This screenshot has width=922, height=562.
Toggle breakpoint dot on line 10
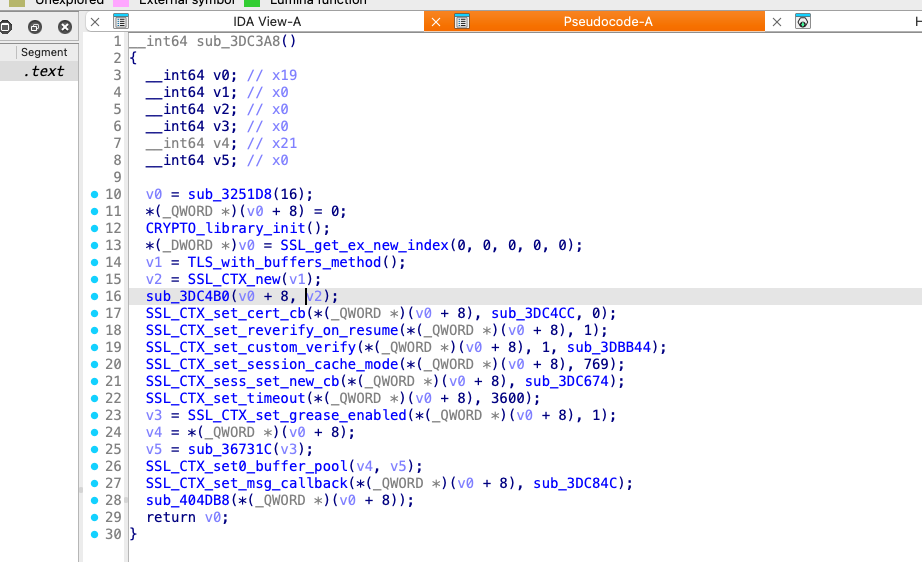pyautogui.click(x=94, y=194)
